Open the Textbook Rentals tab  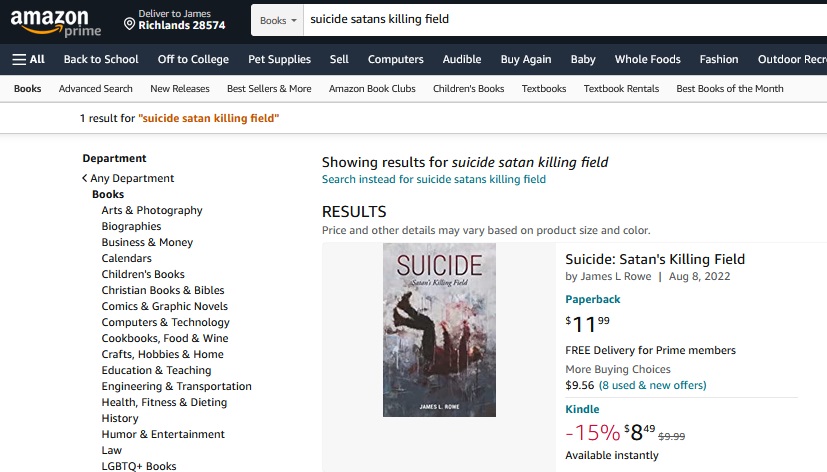(621, 88)
